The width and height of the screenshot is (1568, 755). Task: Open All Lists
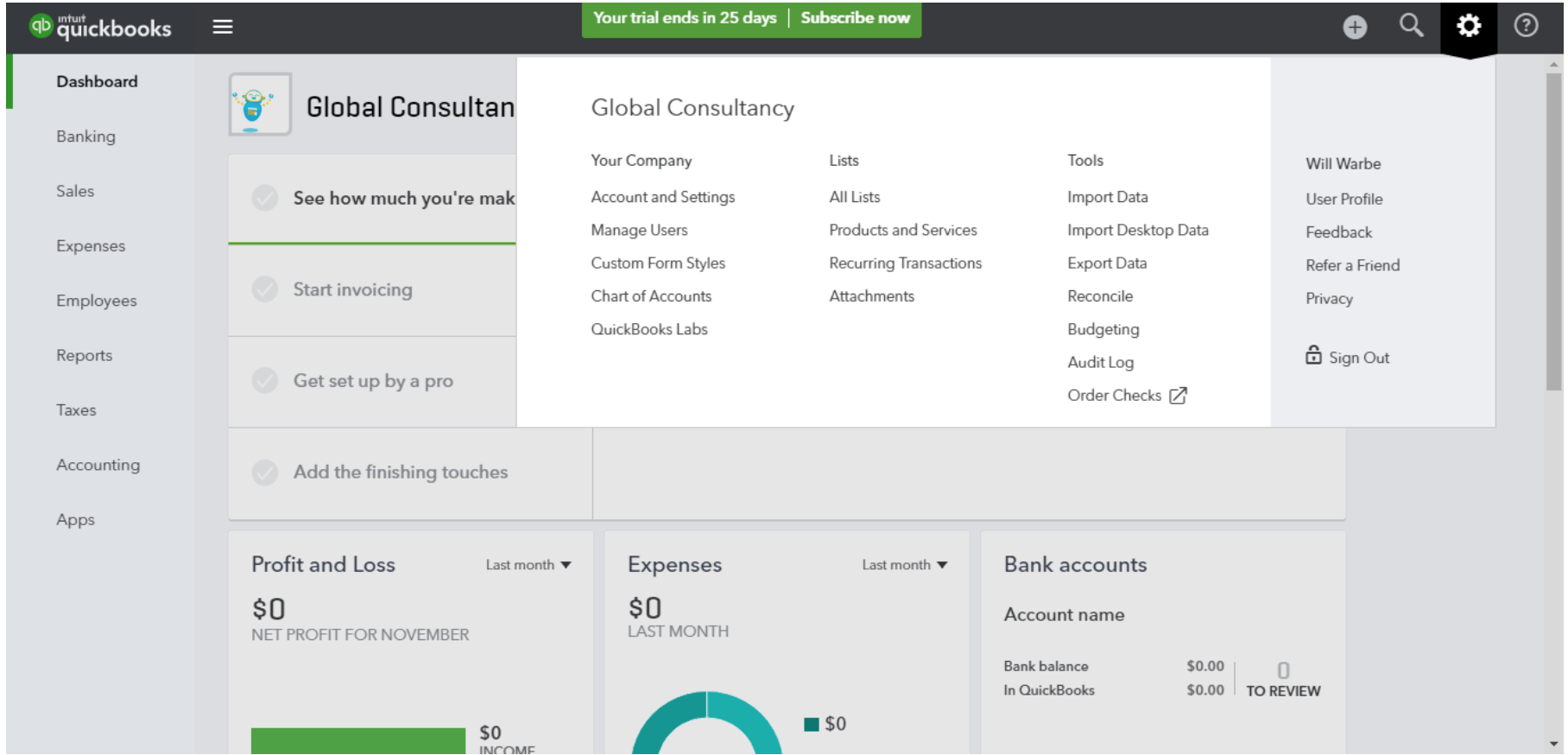855,197
